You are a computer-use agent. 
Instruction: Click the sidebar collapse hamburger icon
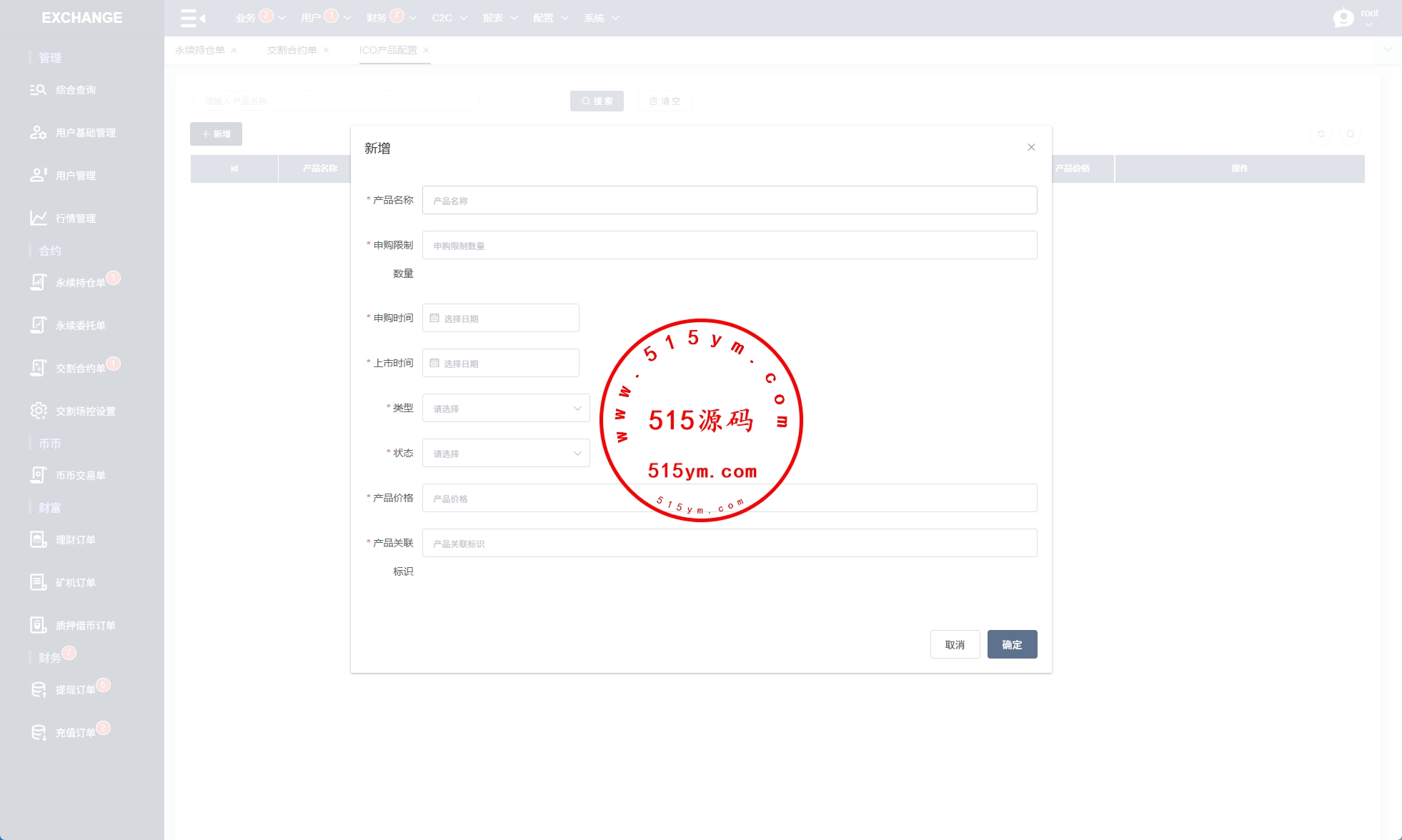pyautogui.click(x=192, y=18)
